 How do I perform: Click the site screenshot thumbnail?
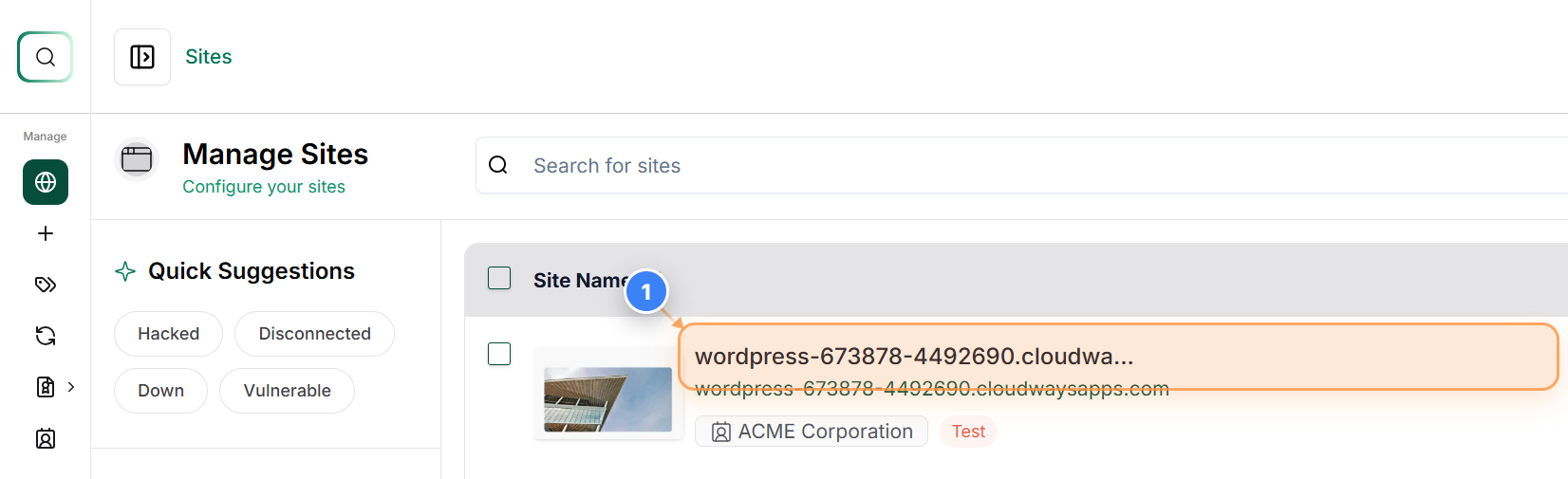coord(608,399)
